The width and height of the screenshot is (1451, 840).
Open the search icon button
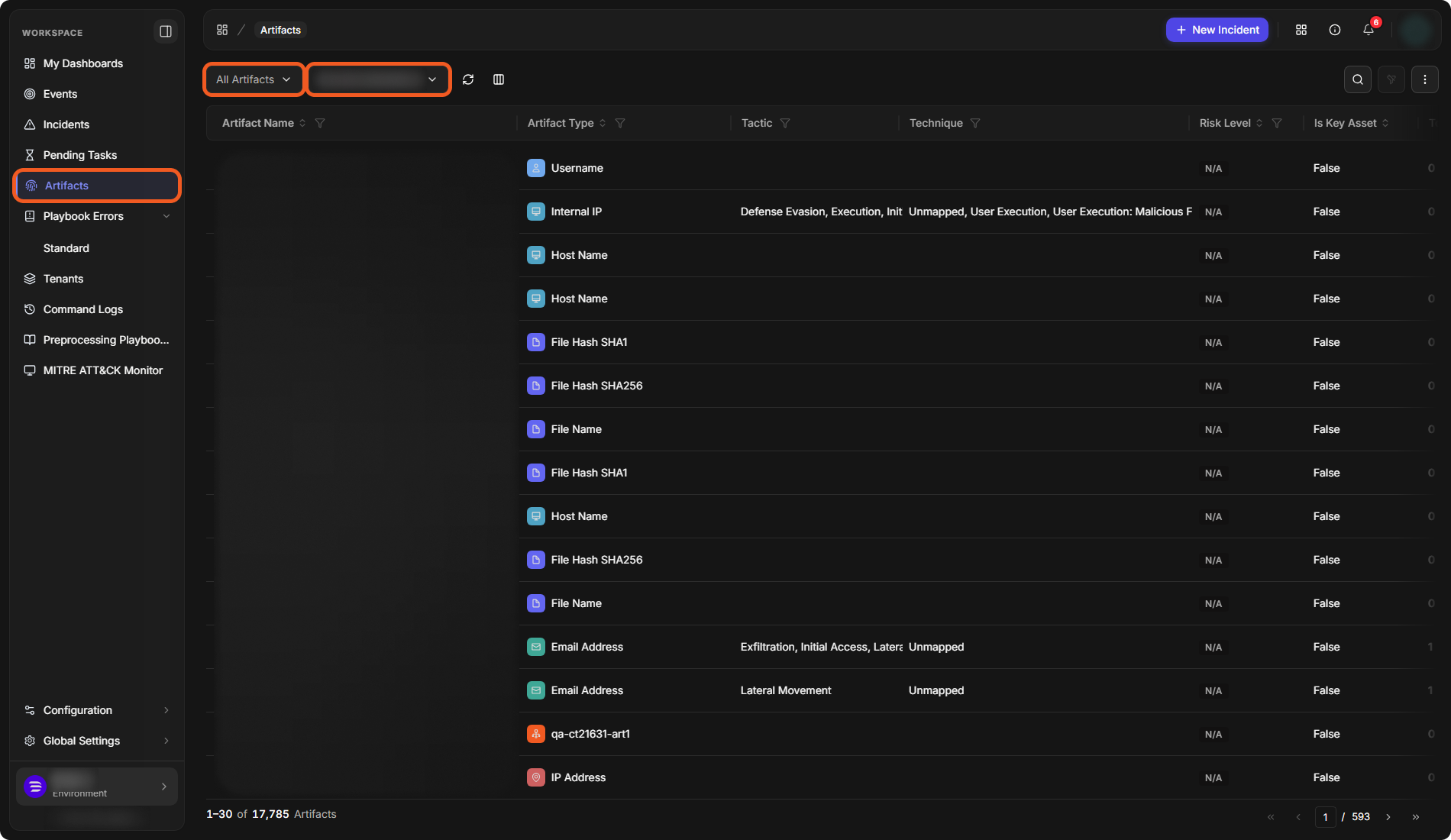[1358, 79]
